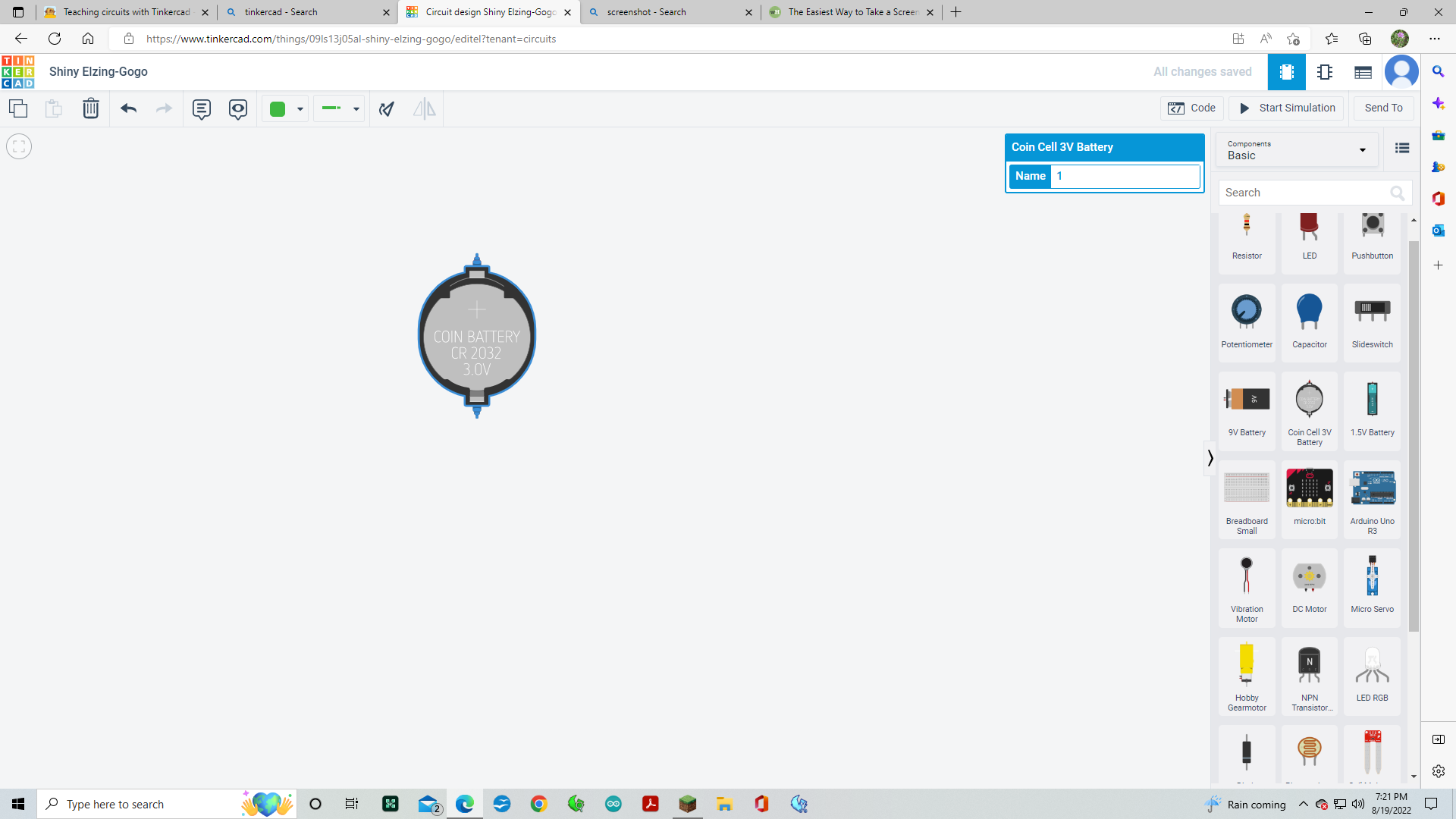This screenshot has height=819, width=1456.
Task: Delete the coin battery using the trash icon
Action: pyautogui.click(x=90, y=108)
